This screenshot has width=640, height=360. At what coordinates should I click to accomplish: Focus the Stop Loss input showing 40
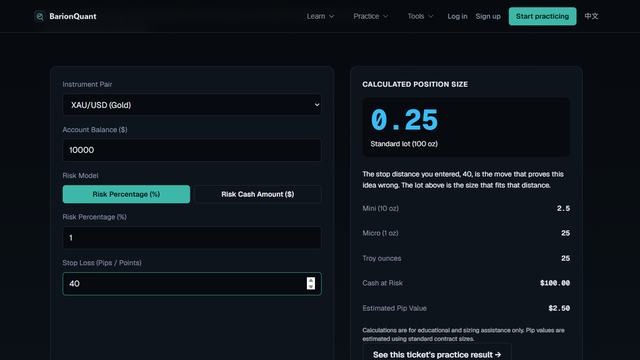192,284
